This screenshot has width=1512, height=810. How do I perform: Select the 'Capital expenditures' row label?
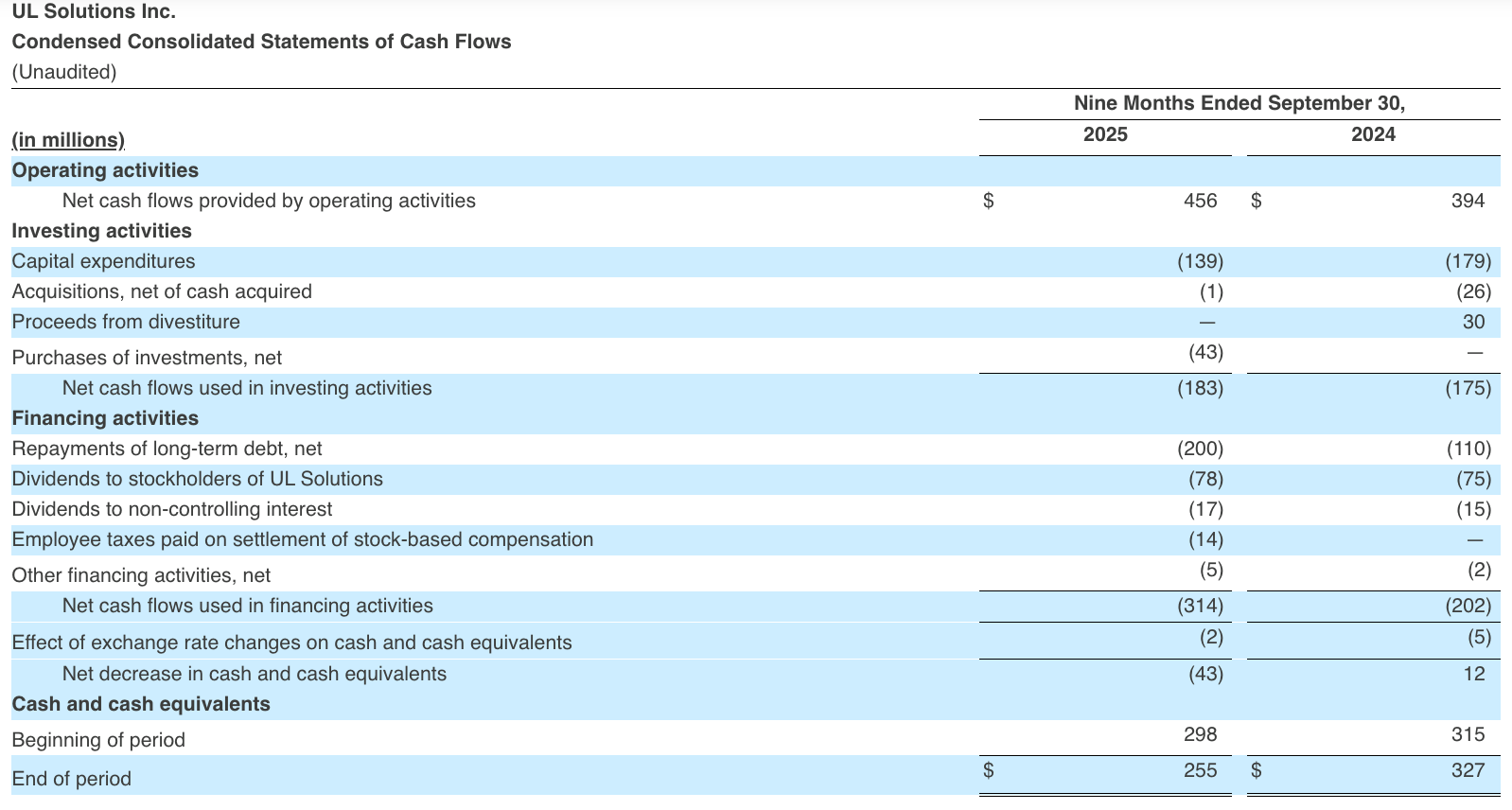[103, 261]
